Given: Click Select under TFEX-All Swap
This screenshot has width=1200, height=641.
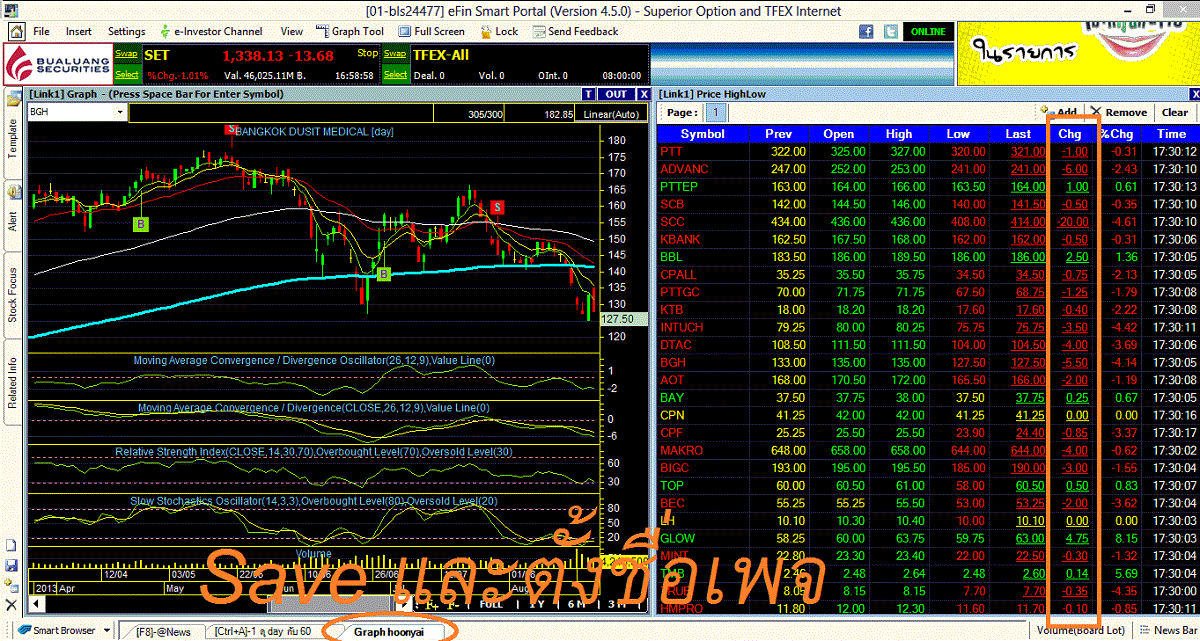Looking at the screenshot, I should tap(396, 75).
